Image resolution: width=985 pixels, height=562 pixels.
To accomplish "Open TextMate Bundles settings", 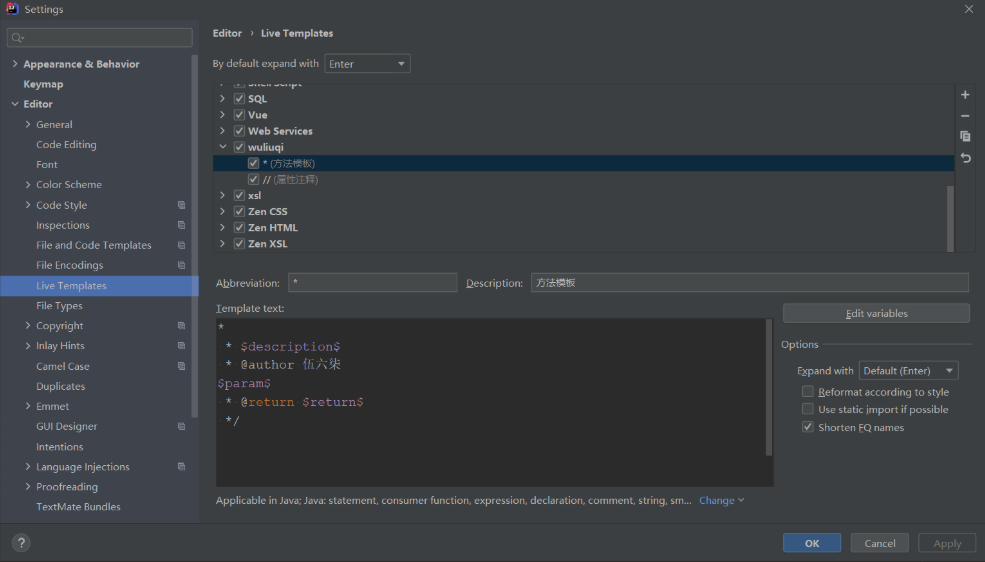I will click(x=78, y=507).
